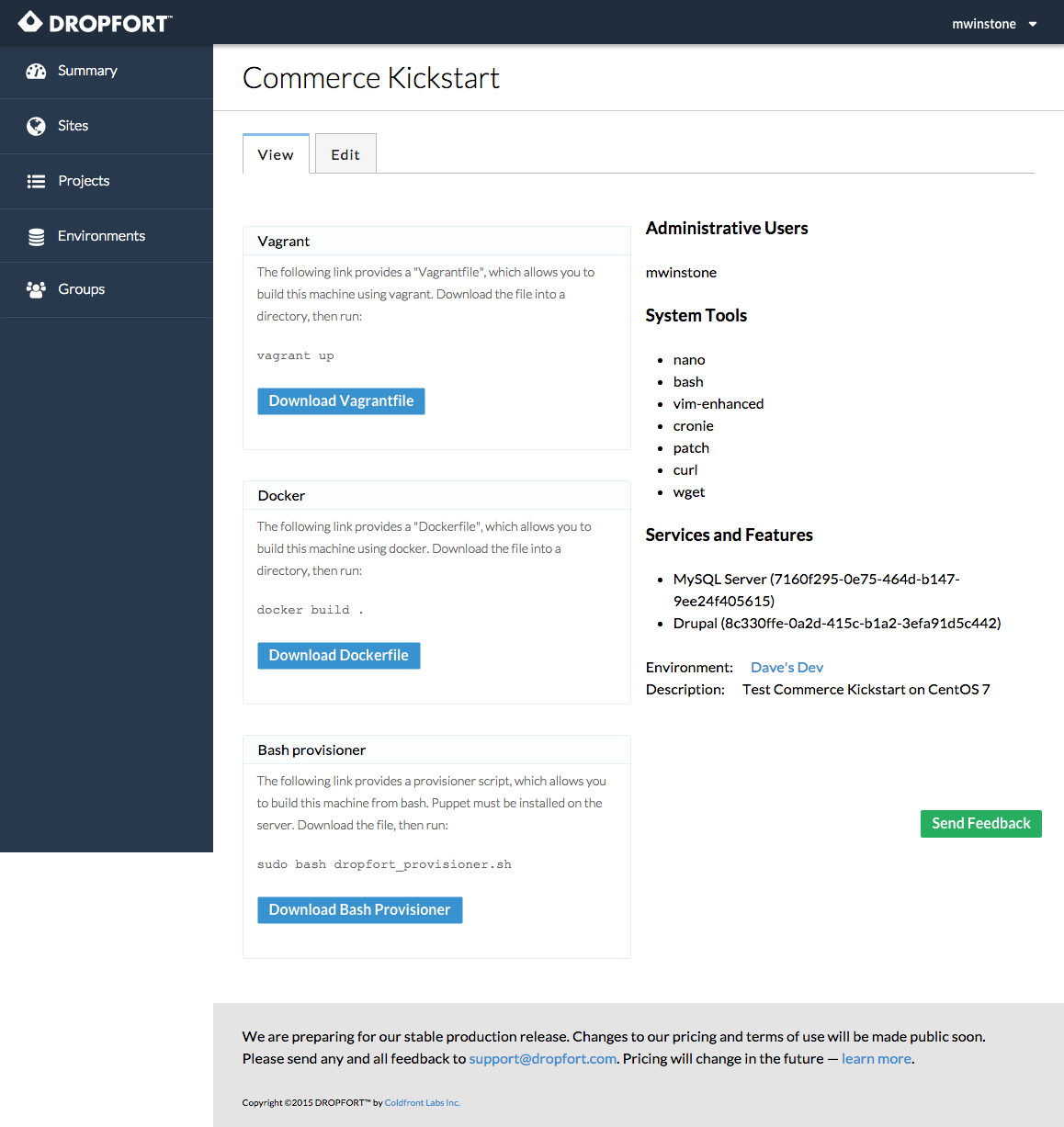This screenshot has height=1127, width=1064.
Task: Click the Download Dockerfile button
Action: click(x=338, y=656)
